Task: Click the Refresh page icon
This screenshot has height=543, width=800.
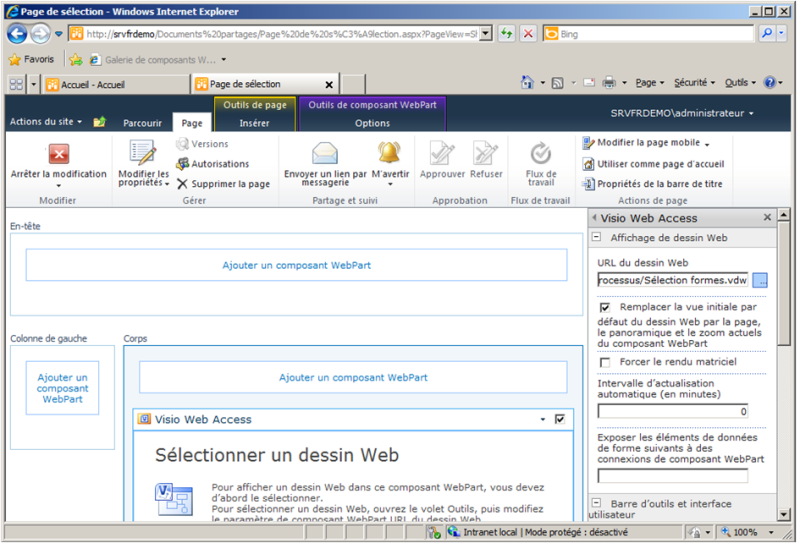Action: [506, 34]
